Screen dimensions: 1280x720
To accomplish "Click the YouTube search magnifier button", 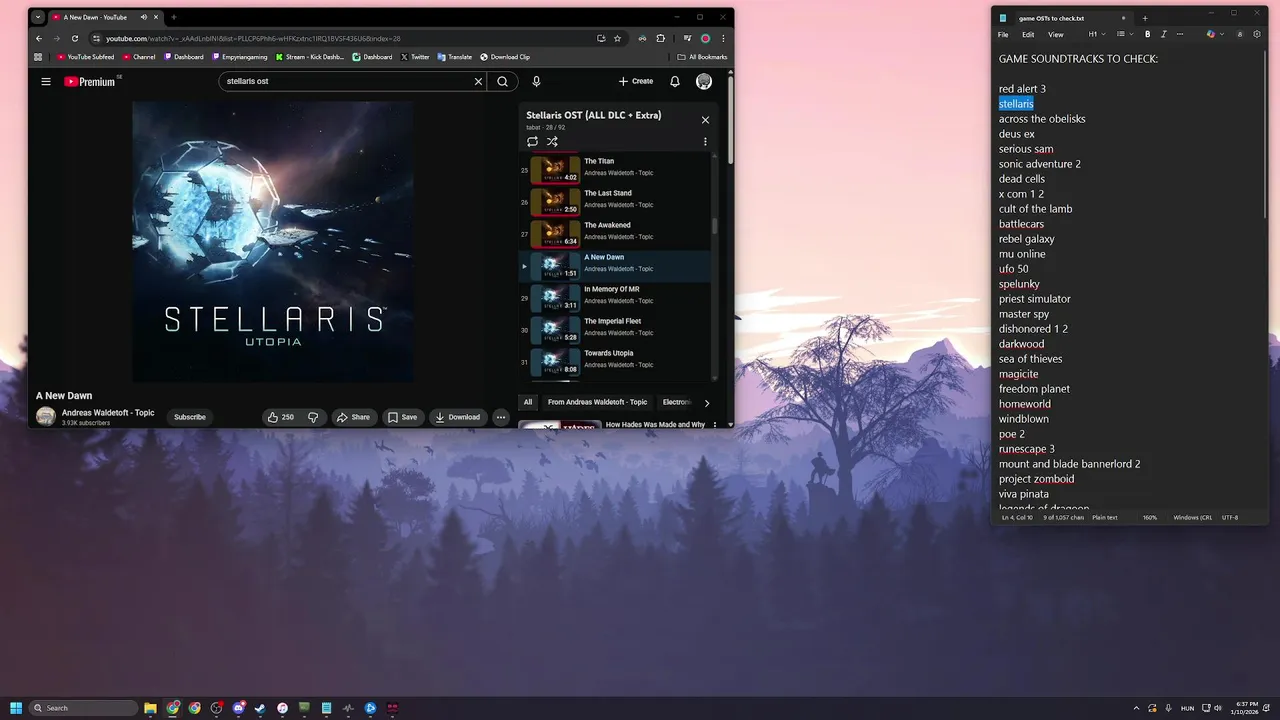I will (503, 81).
